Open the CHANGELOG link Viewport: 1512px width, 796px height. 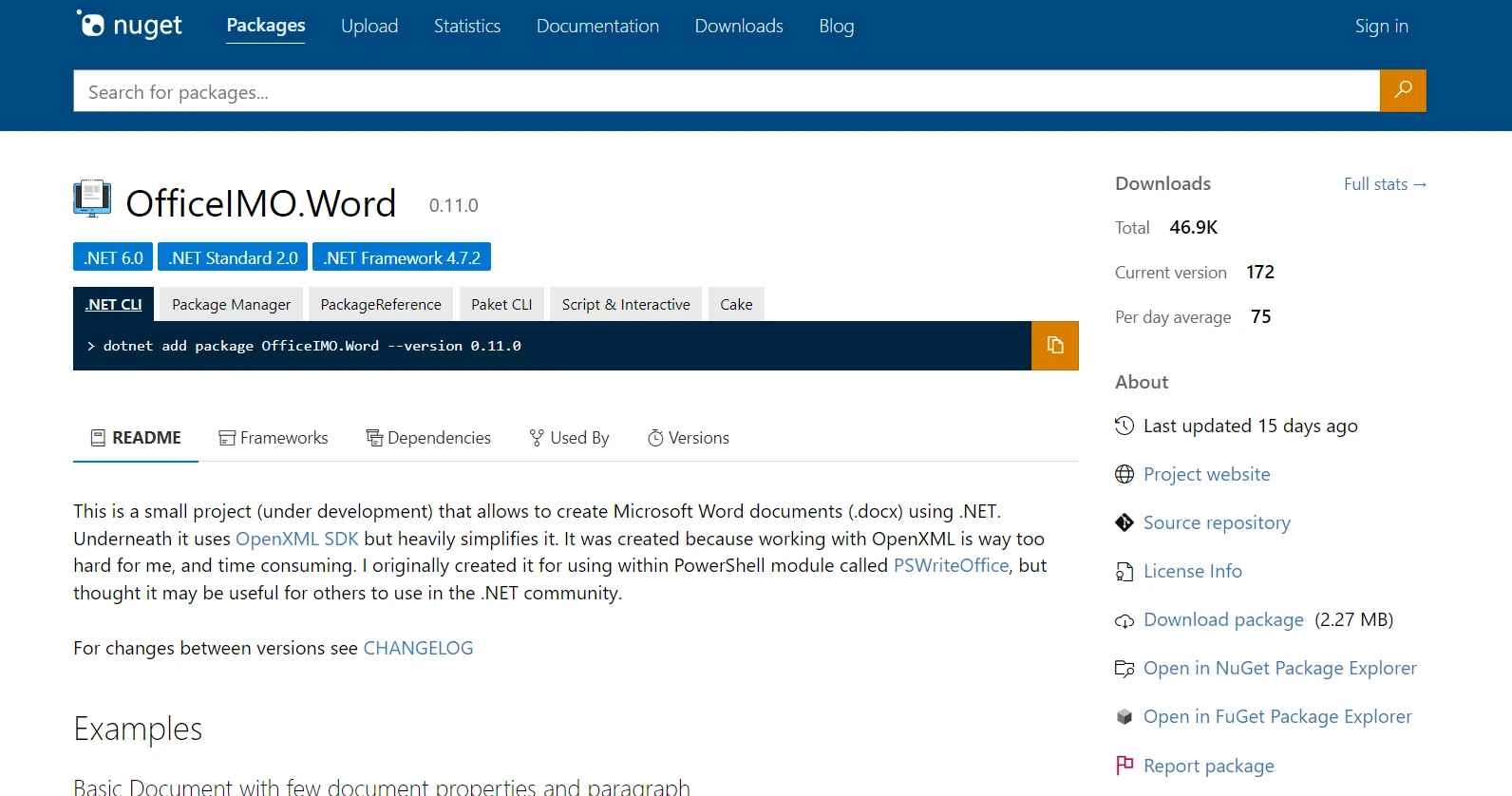418,648
